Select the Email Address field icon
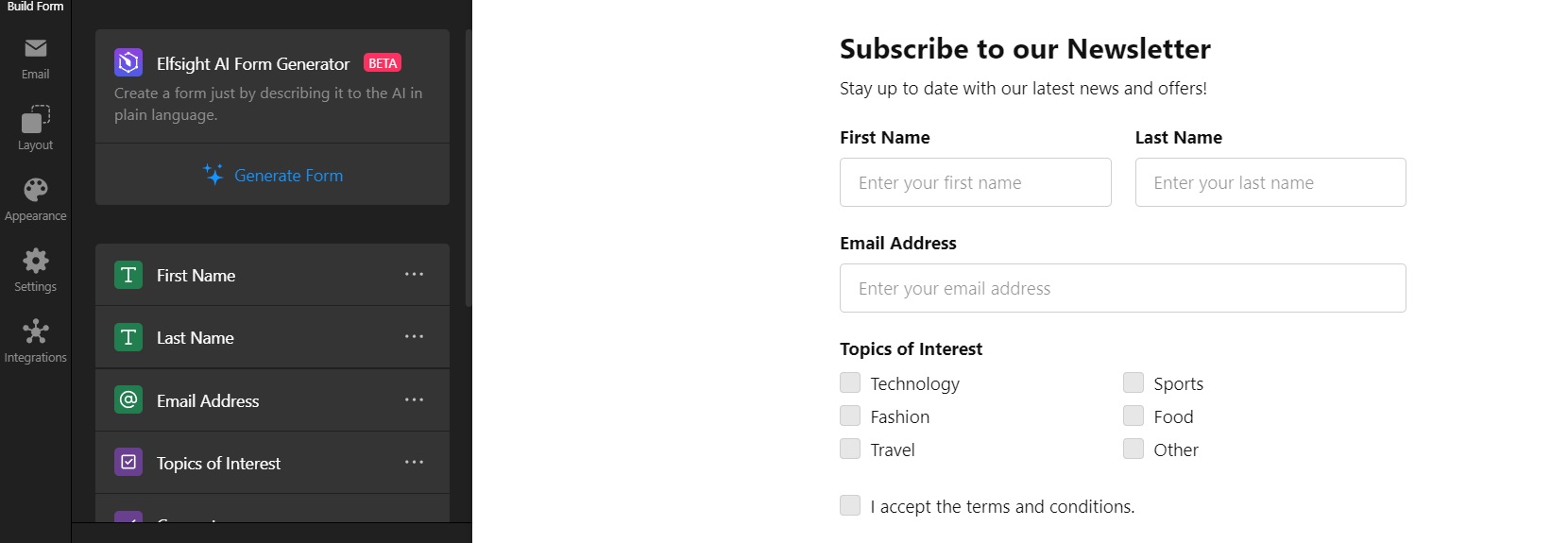The image size is (1568, 543). [x=128, y=399]
